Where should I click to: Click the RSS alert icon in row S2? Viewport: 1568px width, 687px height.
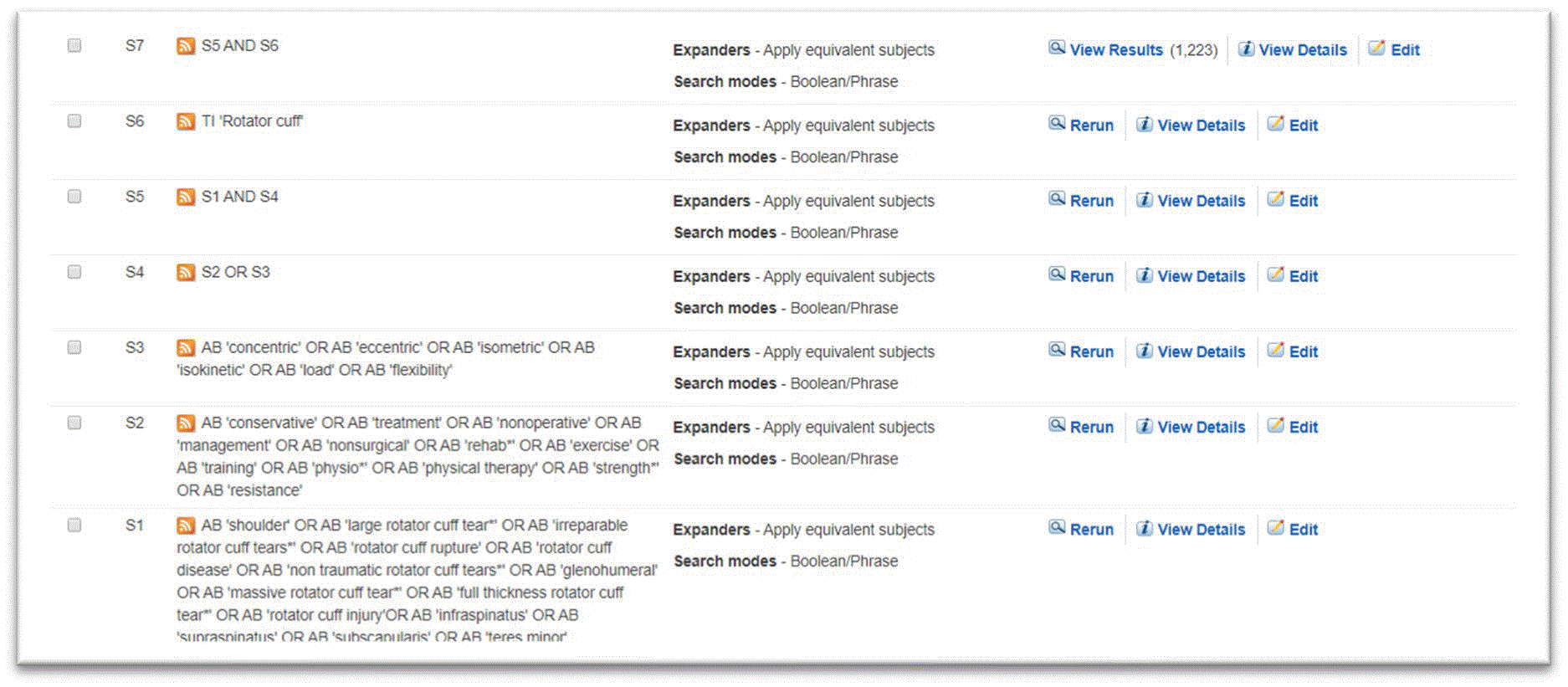click(x=186, y=423)
